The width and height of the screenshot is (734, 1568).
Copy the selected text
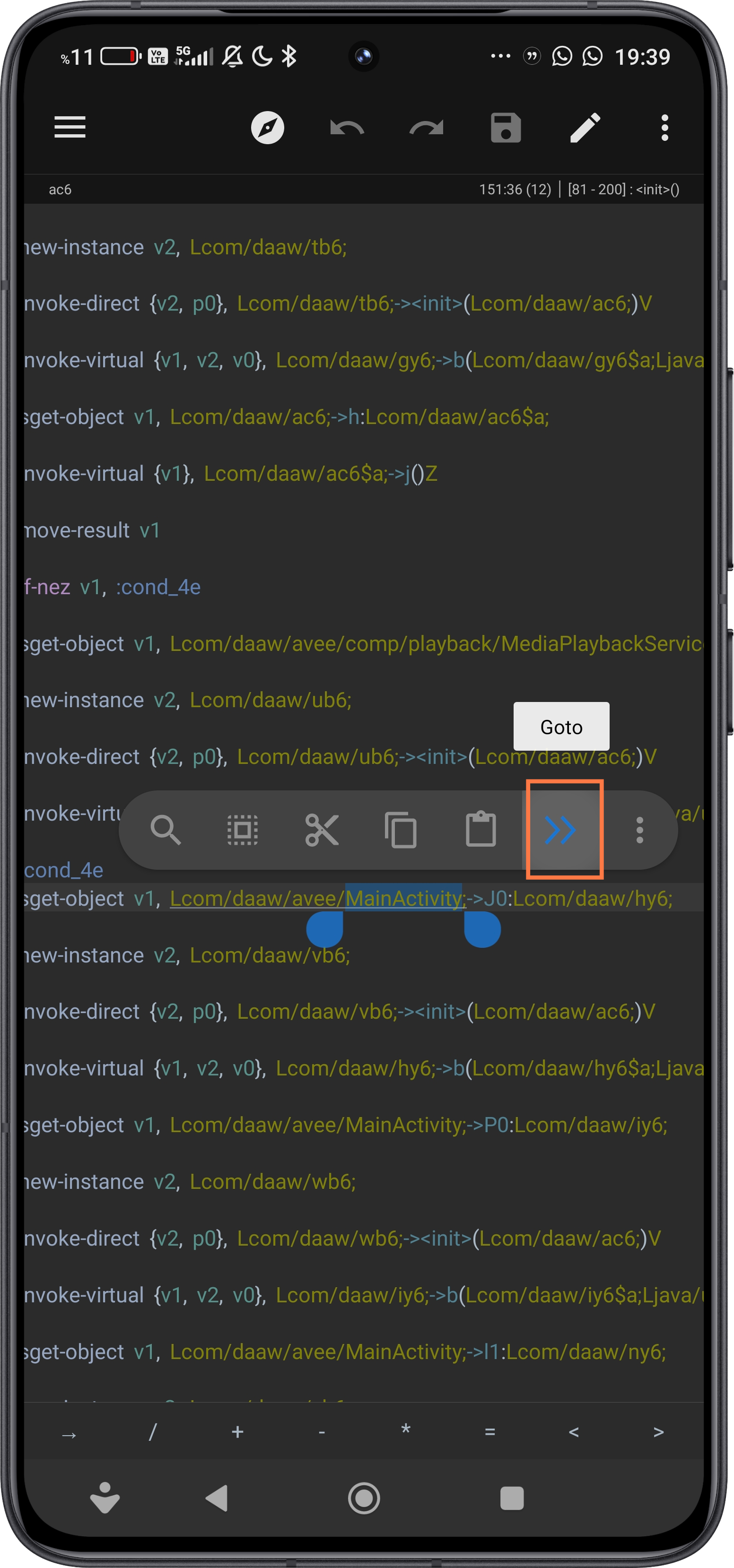401,830
